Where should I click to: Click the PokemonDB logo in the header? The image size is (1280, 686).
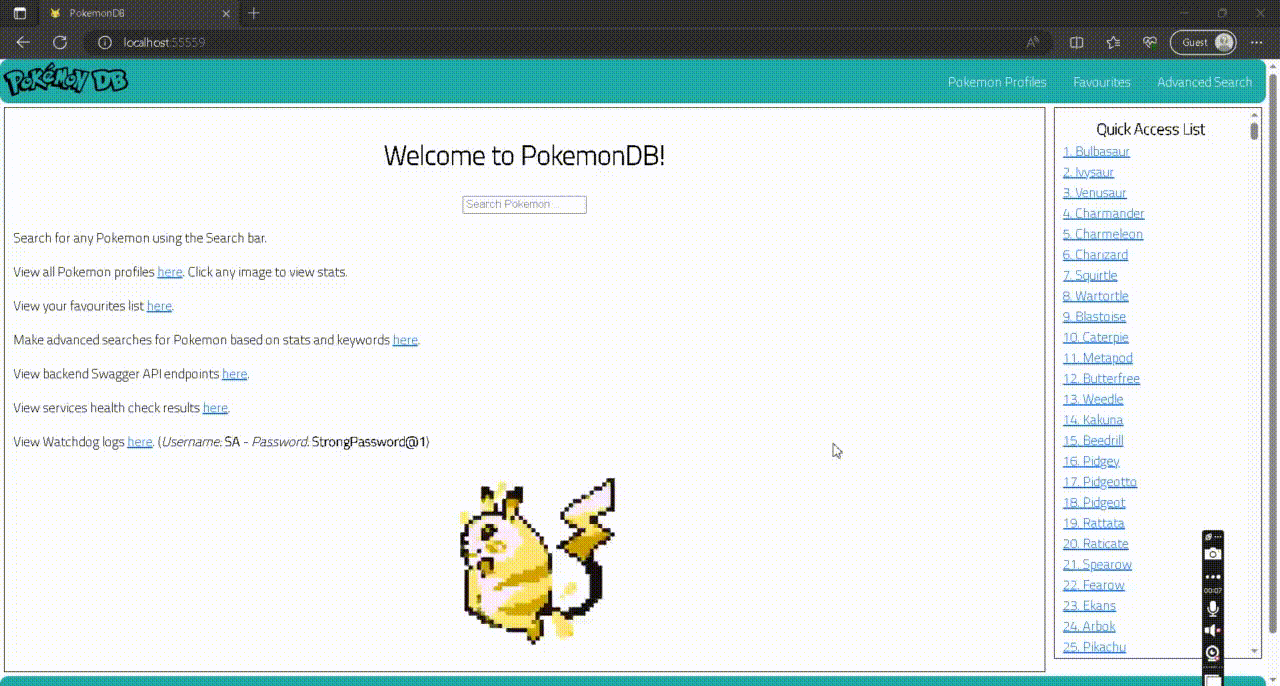coord(66,81)
